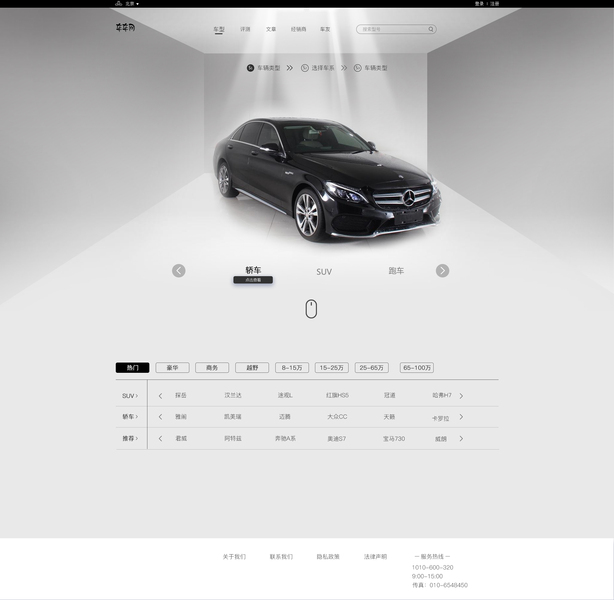Select the 25-65万 price filter

[372, 367]
